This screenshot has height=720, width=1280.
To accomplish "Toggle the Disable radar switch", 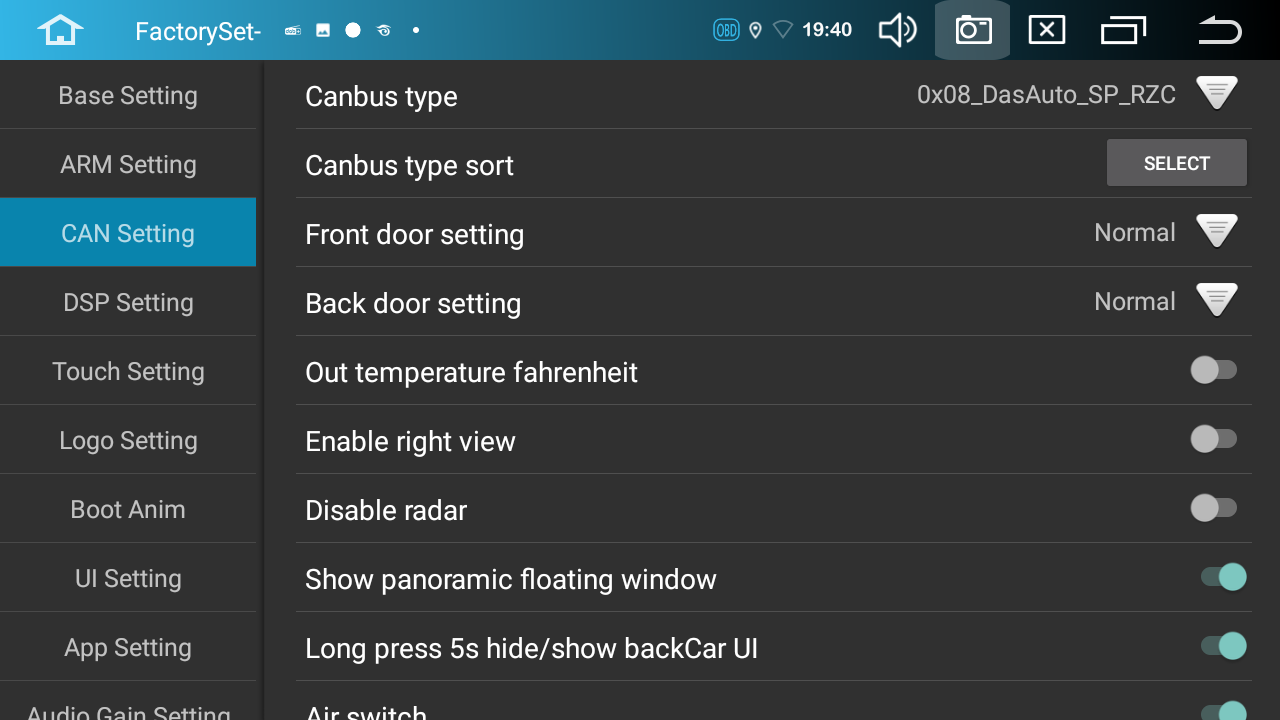I will pyautogui.click(x=1214, y=508).
